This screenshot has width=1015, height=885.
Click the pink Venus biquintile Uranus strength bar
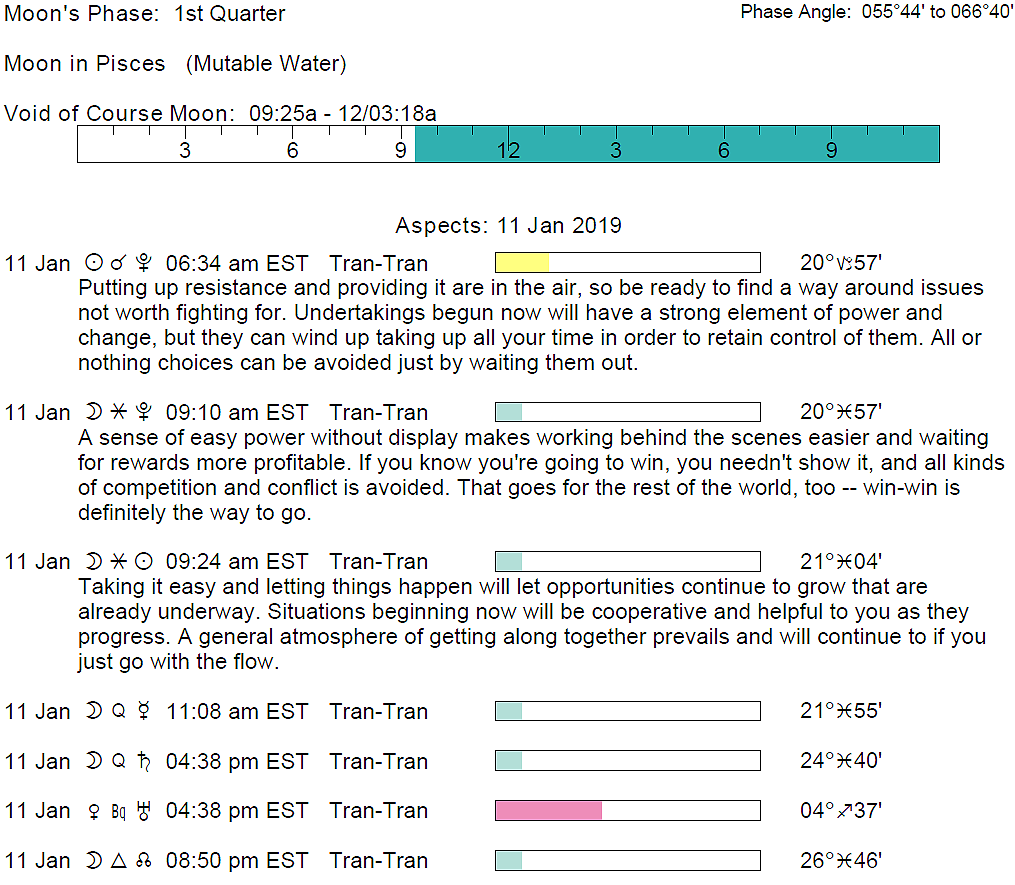(x=549, y=810)
